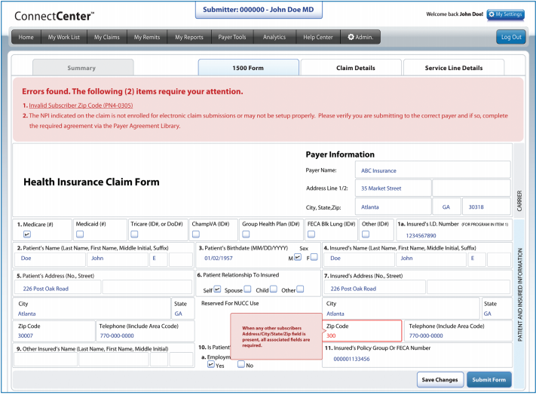Click the patient's Zip Code 30007 field
Viewport: 536px width, 395px height.
pyautogui.click(x=54, y=331)
